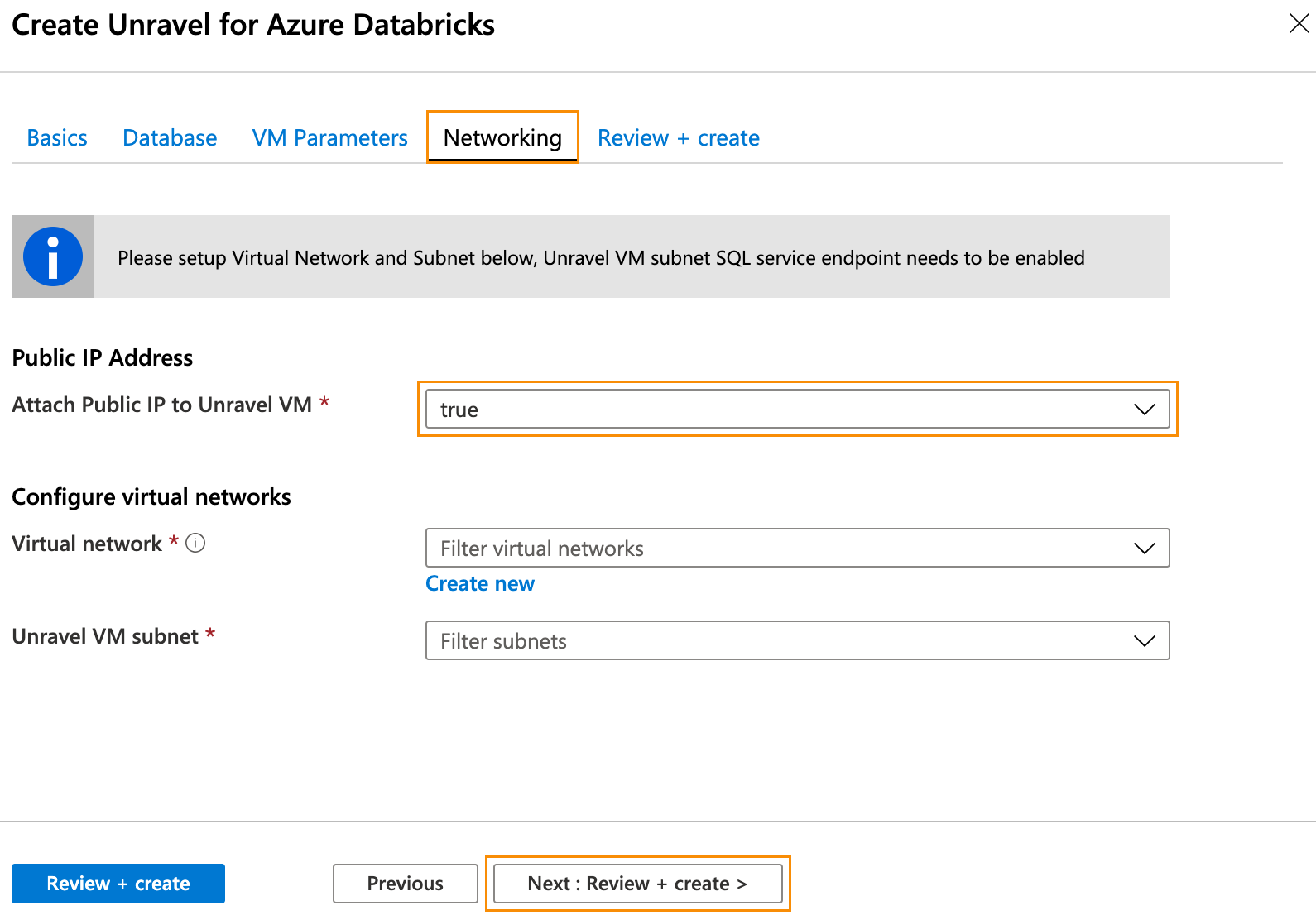The width and height of the screenshot is (1316, 920).
Task: Click the Virtual network info tooltip icon
Action: 195,543
